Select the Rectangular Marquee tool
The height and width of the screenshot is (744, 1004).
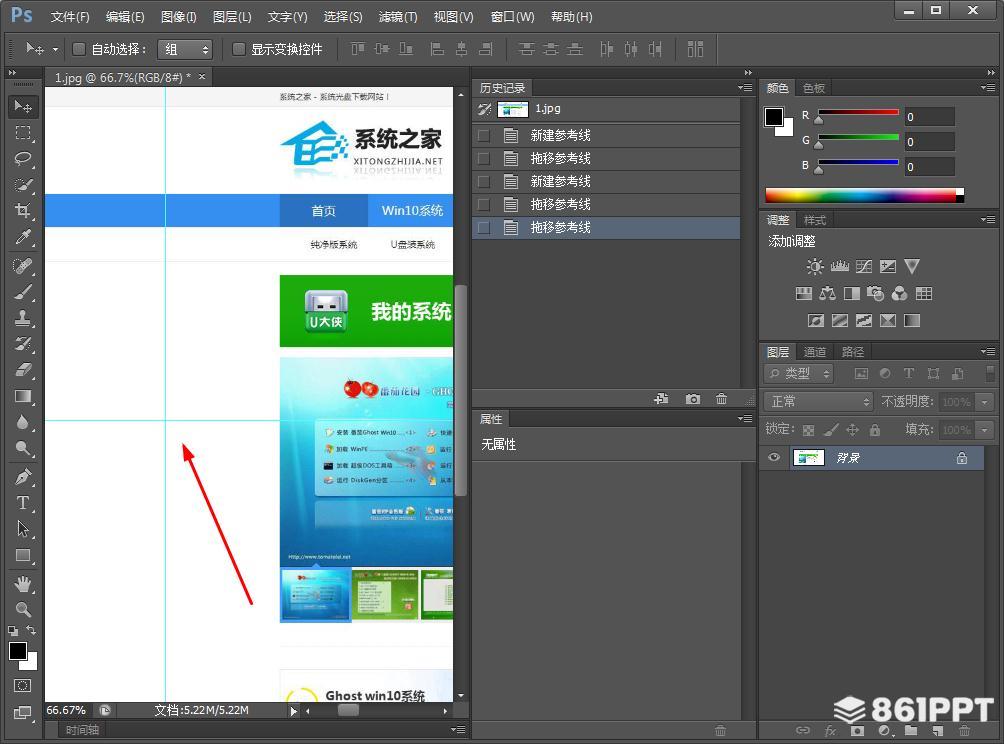(23, 133)
